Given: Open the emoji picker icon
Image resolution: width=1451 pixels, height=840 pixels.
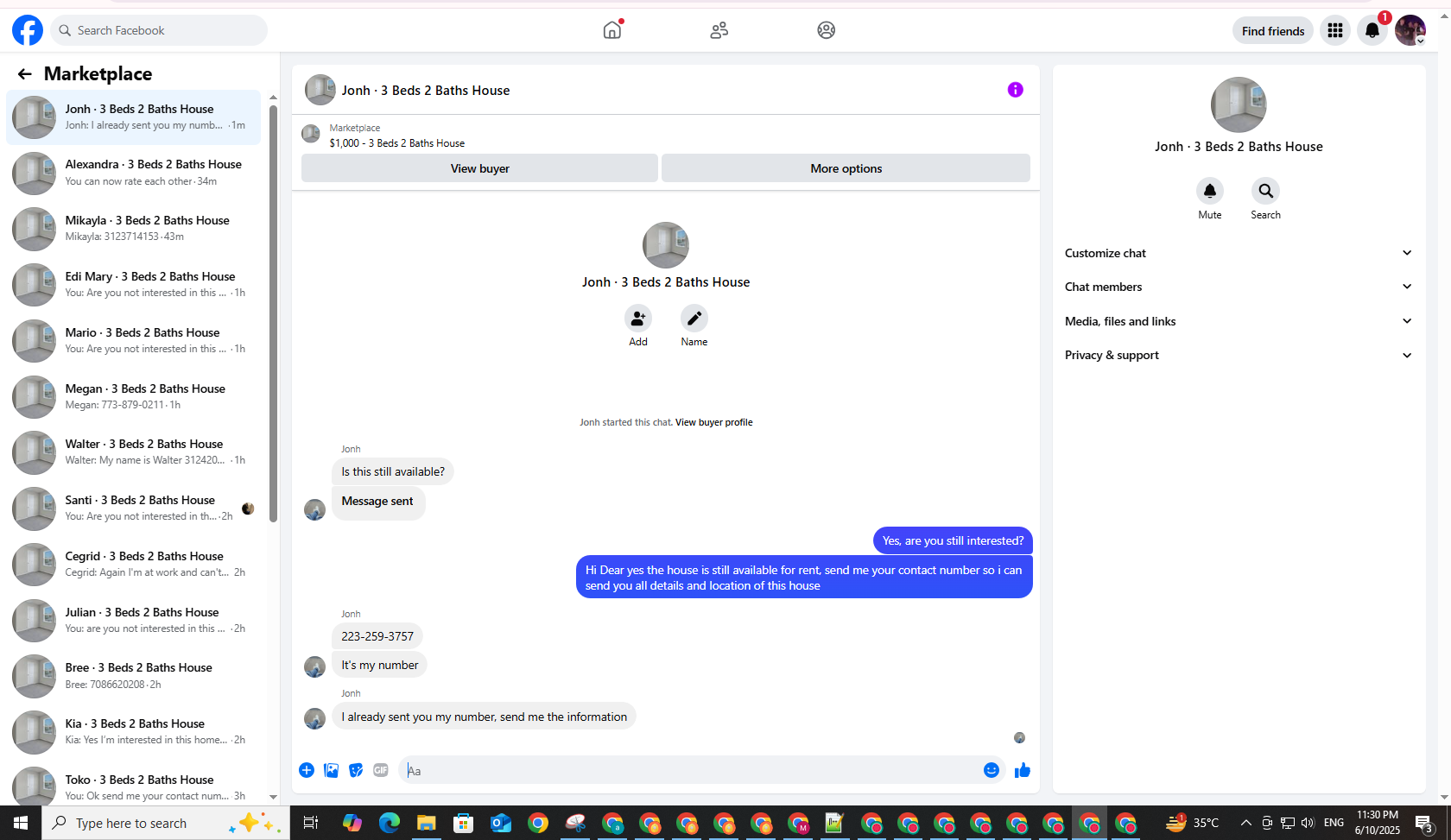Looking at the screenshot, I should click(x=992, y=770).
